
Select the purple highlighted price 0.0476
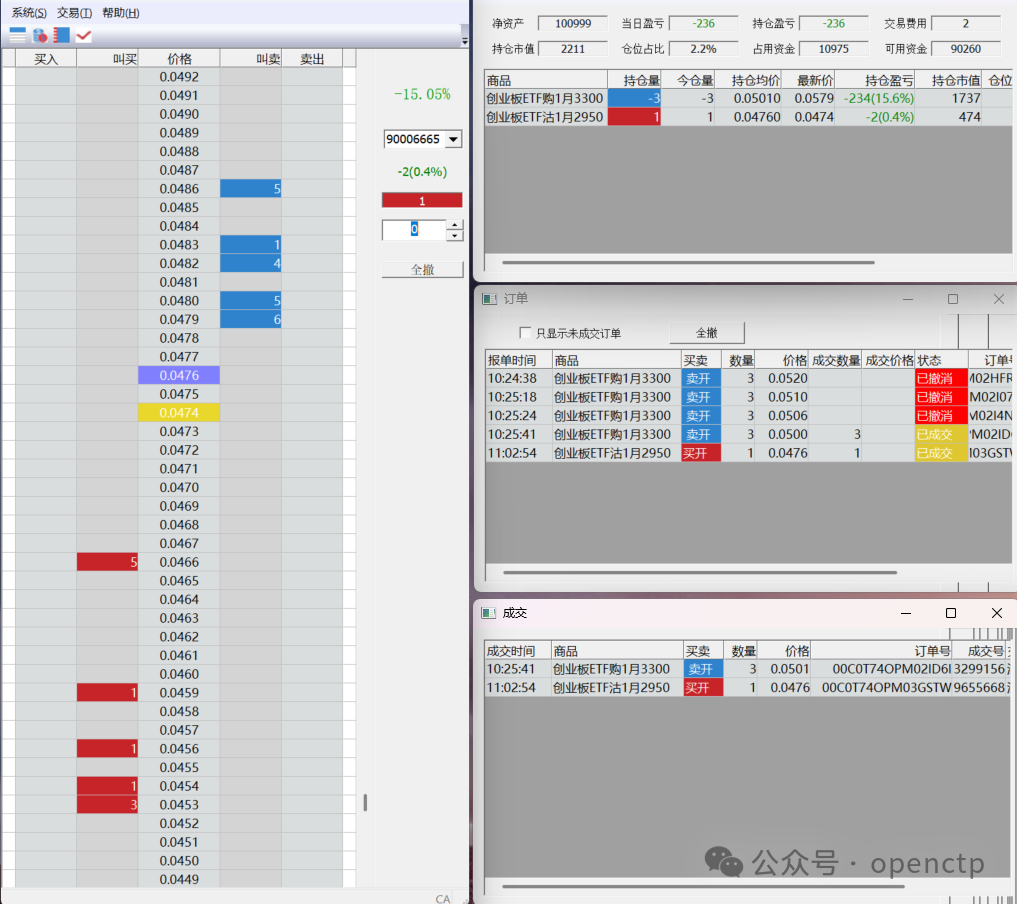[179, 375]
